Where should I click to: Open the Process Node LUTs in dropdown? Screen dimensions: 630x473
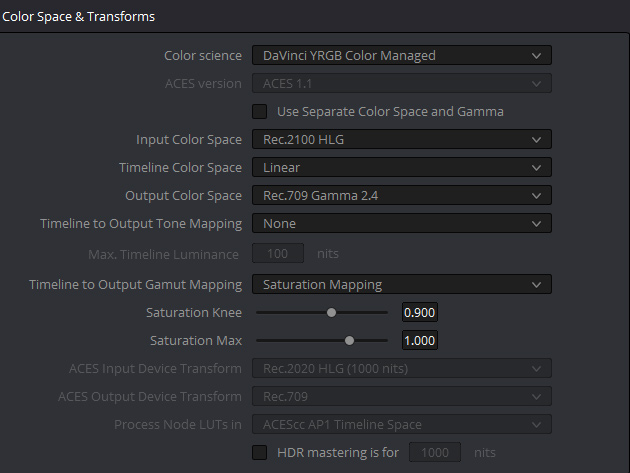click(402, 424)
